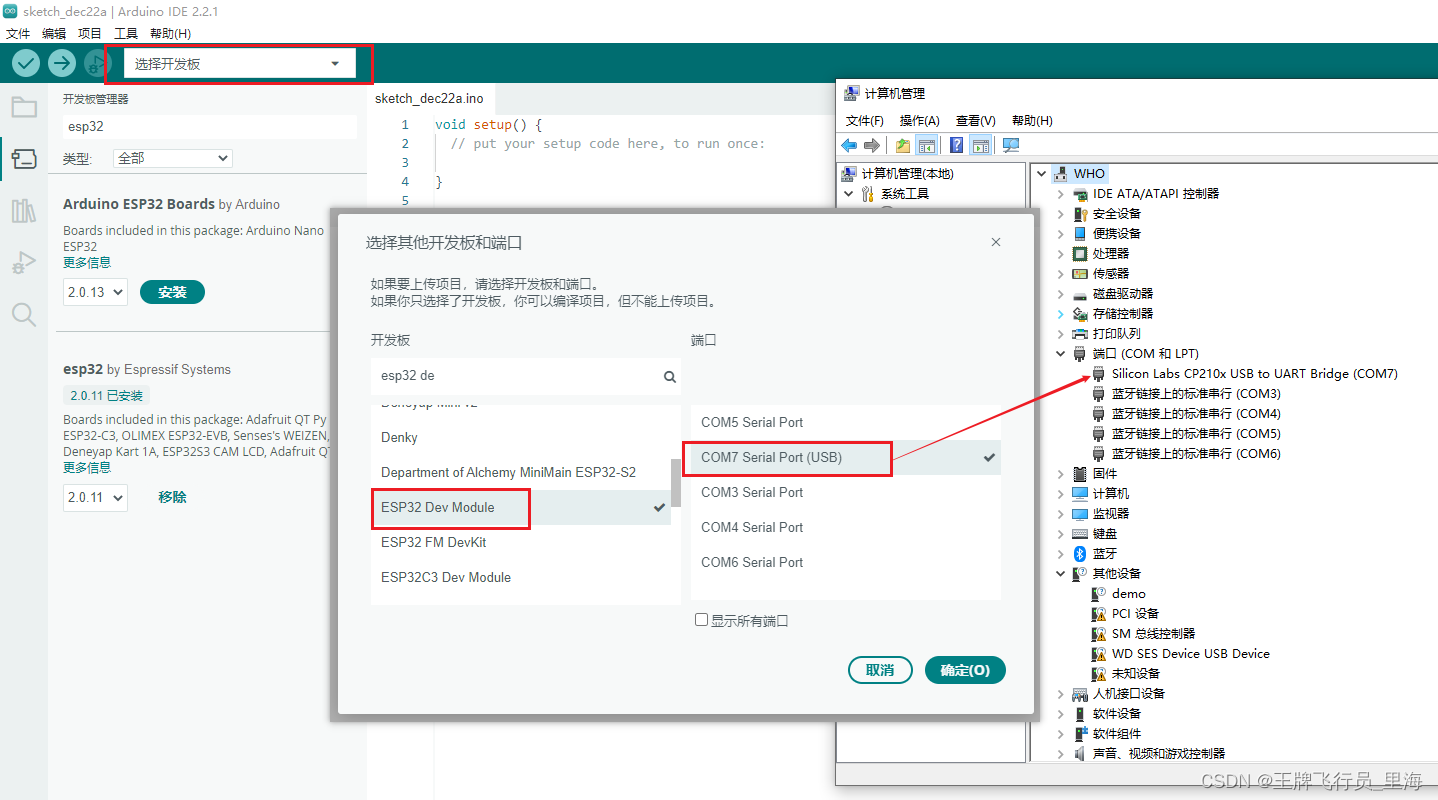This screenshot has width=1438, height=800.
Task: Click the Help icon in Computer Management toolbar
Action: click(x=957, y=146)
